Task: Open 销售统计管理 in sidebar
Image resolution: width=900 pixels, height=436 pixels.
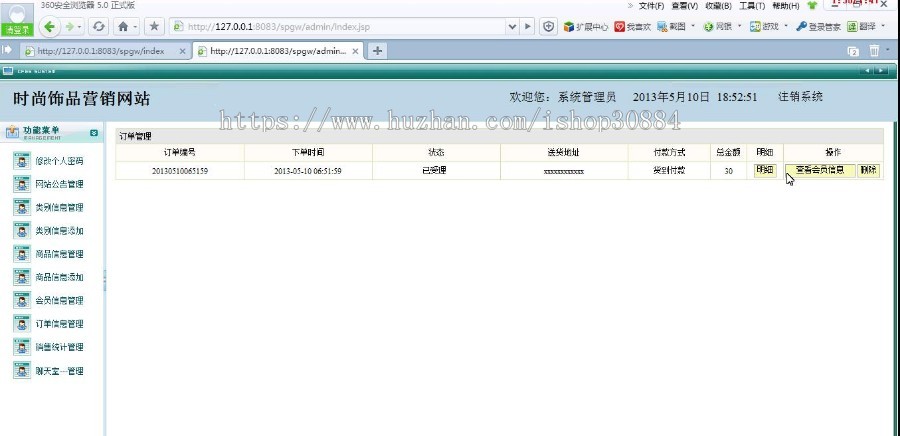Action: (x=59, y=347)
